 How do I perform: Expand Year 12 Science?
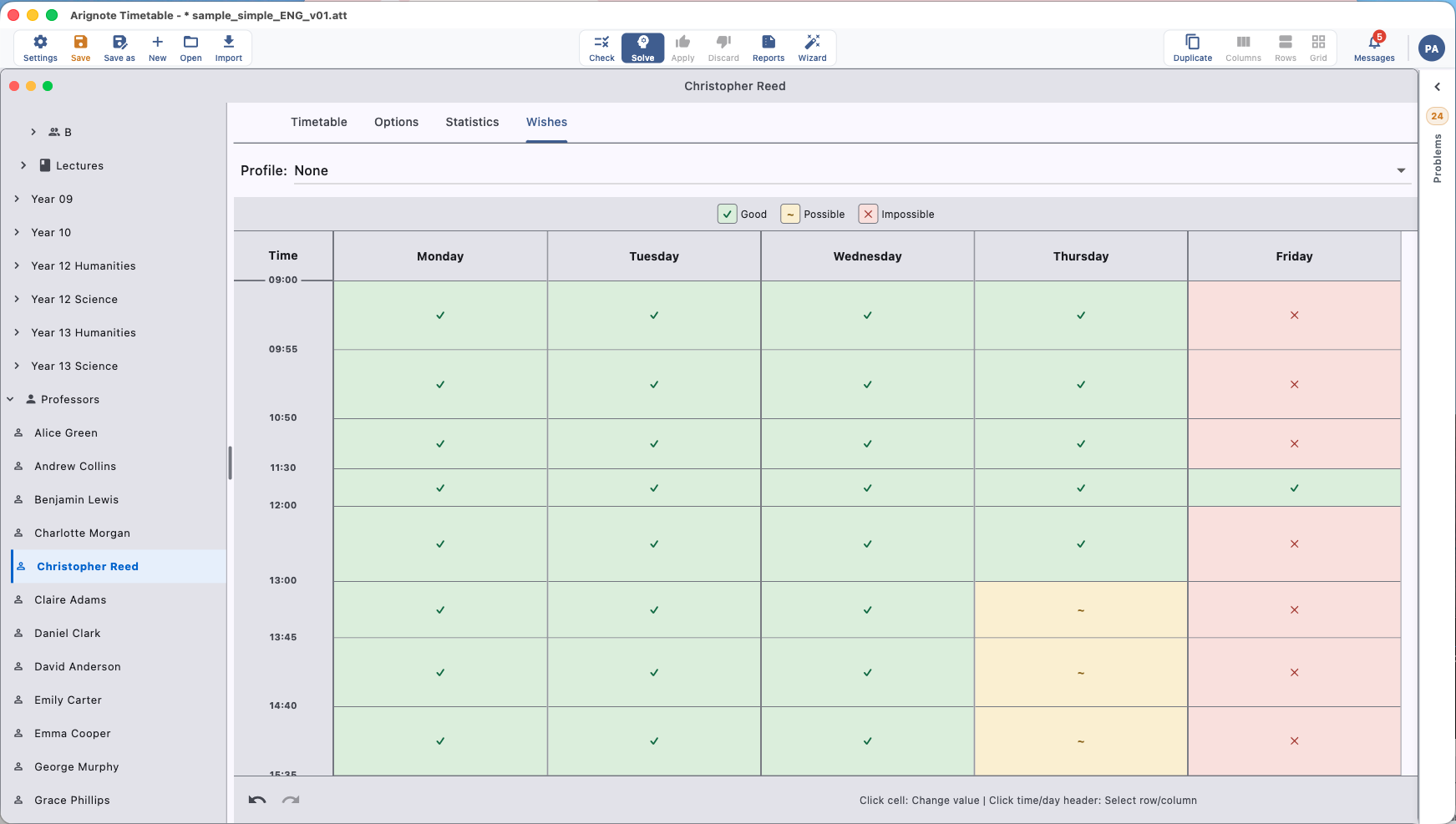17,299
